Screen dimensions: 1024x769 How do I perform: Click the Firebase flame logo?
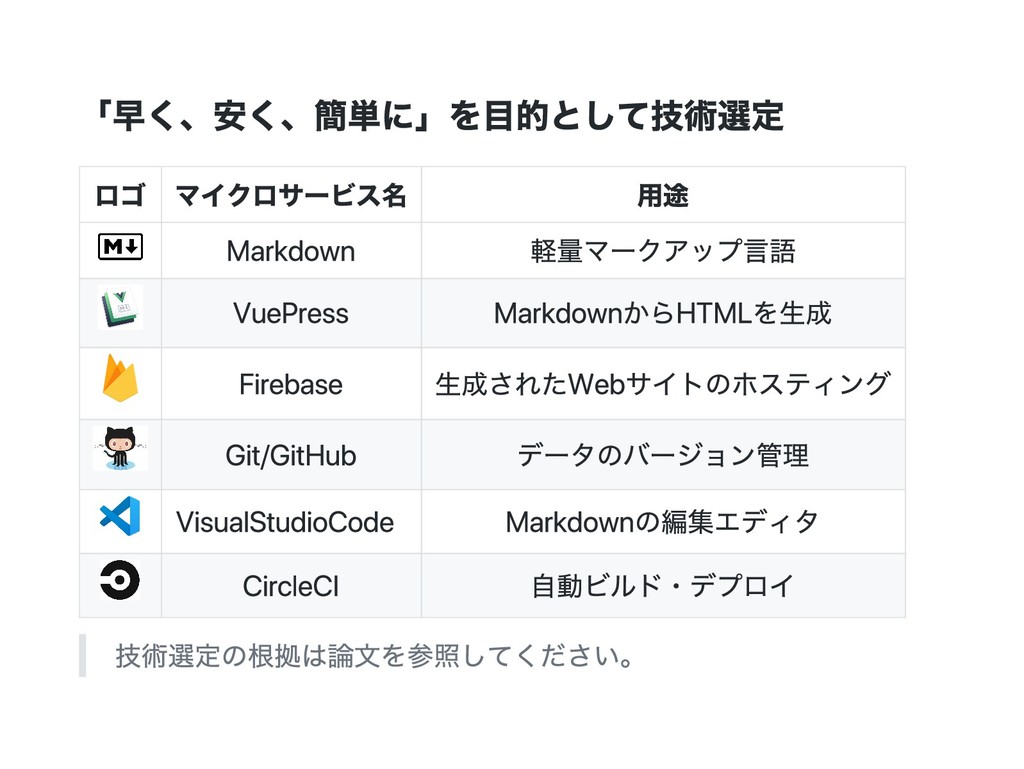point(120,378)
